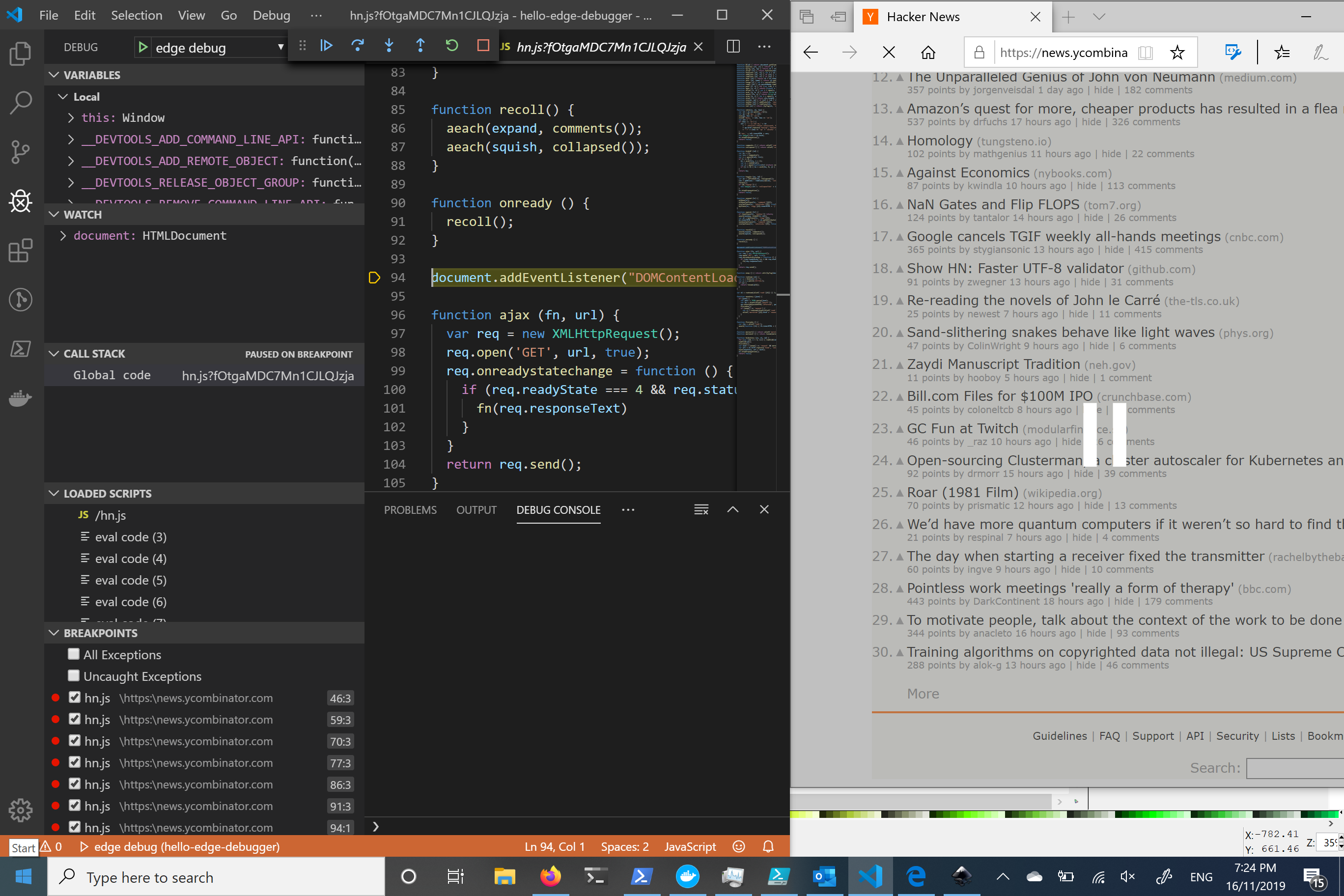The height and width of the screenshot is (896, 1344).
Task: Split the editor to the right
Action: click(733, 47)
